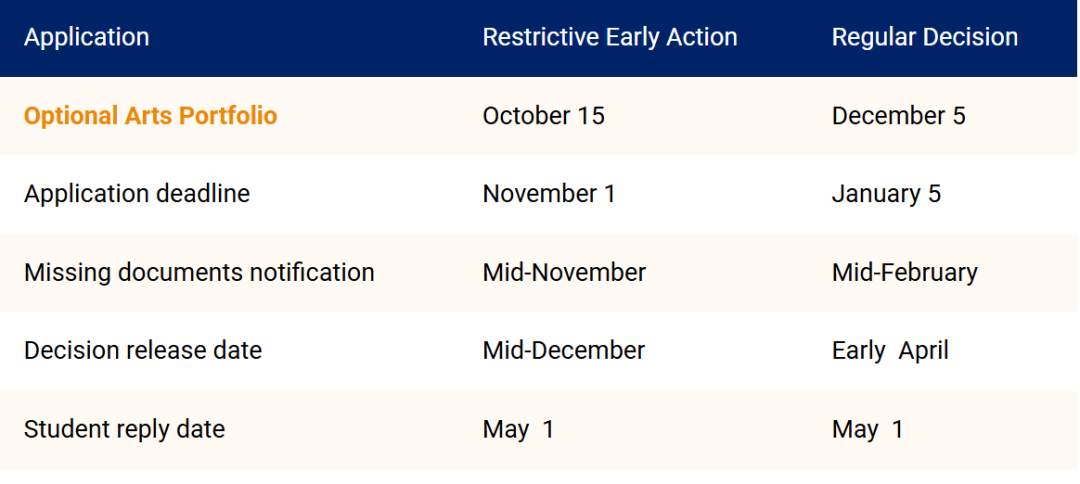
Task: Click the white area below the table
Action: pyautogui.click(x=539, y=476)
